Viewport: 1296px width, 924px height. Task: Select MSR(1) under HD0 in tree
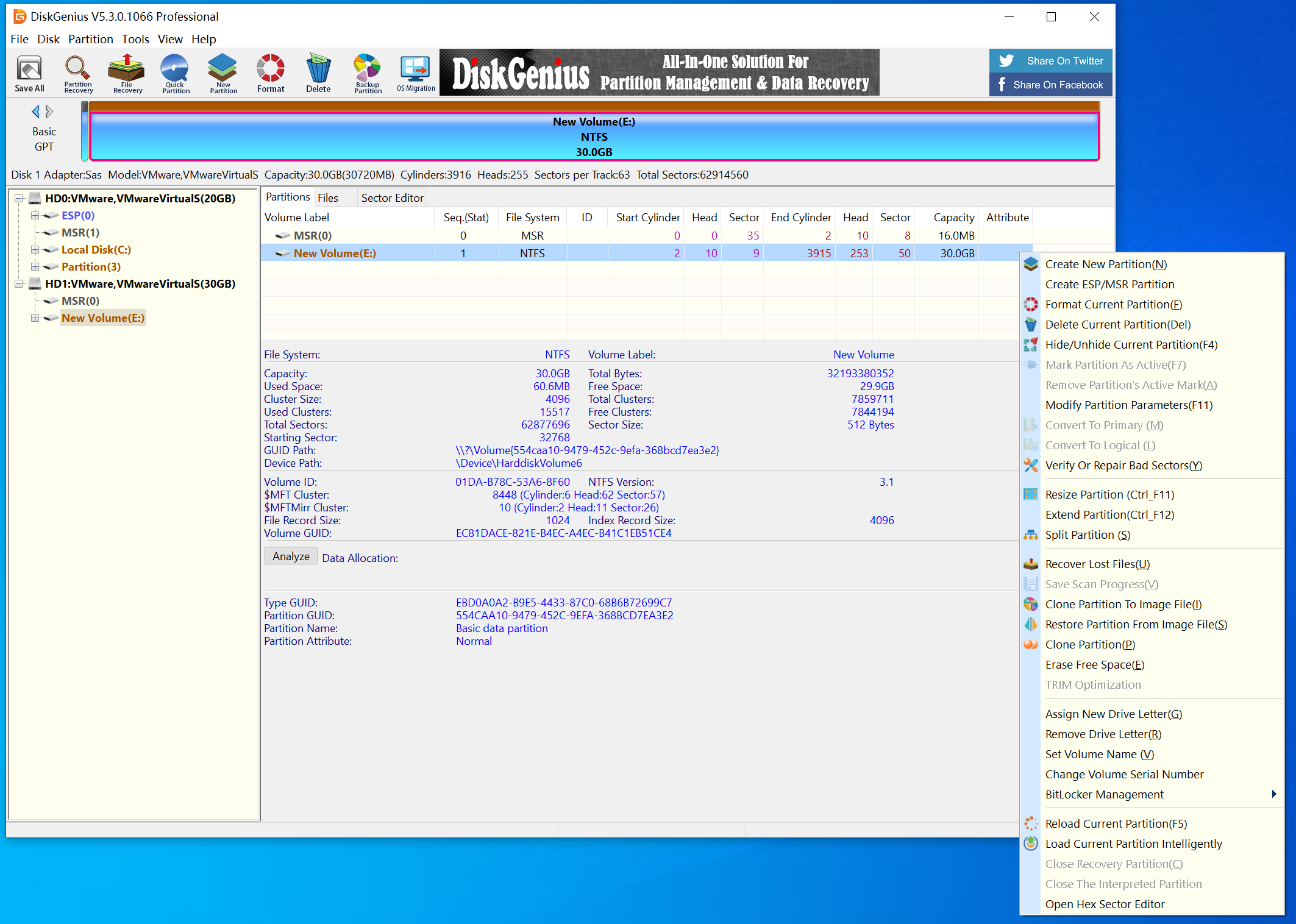click(x=80, y=233)
